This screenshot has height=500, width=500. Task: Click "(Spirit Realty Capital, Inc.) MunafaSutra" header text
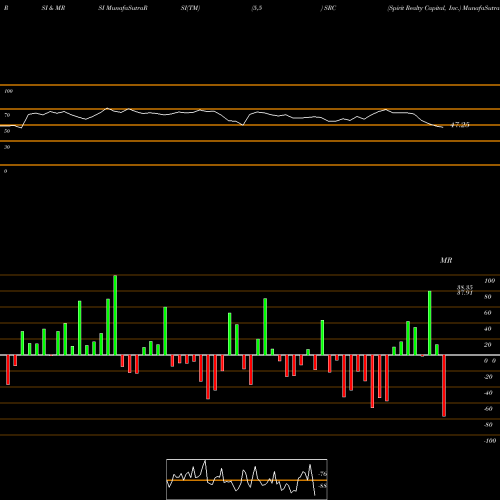[x=443, y=8]
